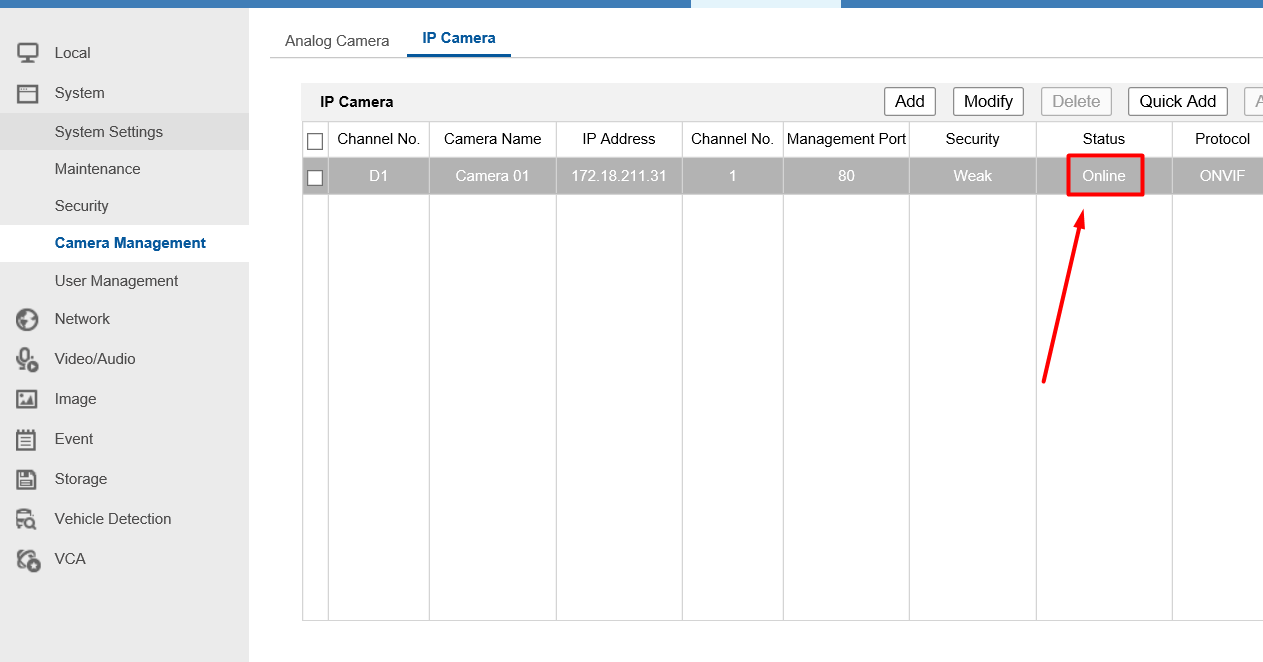
Task: Open User Management in sidebar
Action: [x=116, y=281]
